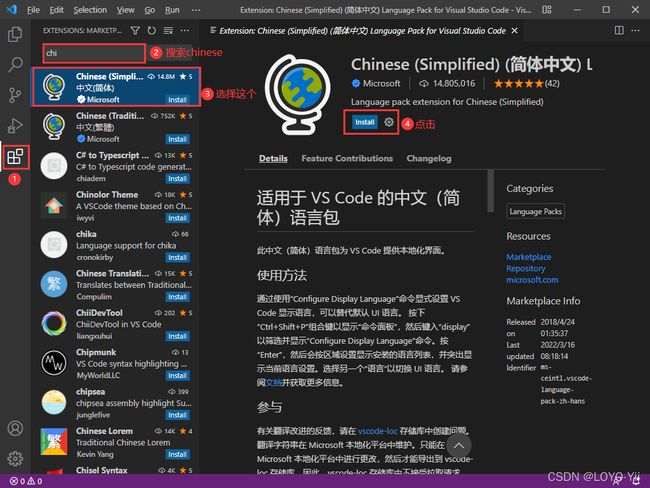The height and width of the screenshot is (488, 650).
Task: Open the Extensions view icon
Action: (x=15, y=157)
